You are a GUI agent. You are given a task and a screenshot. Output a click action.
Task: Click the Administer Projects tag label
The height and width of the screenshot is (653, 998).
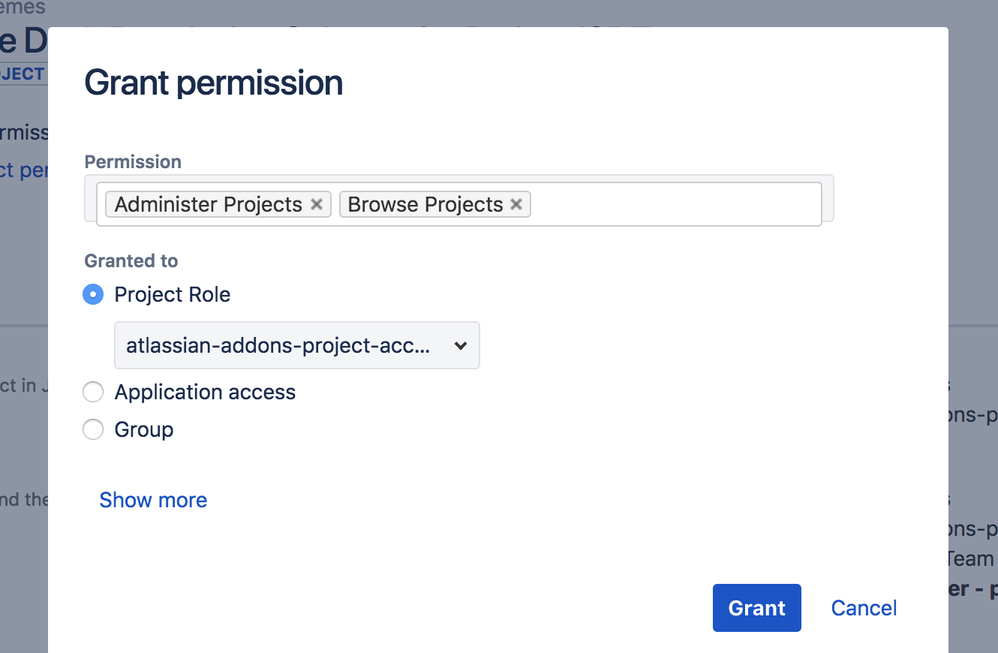click(x=208, y=205)
